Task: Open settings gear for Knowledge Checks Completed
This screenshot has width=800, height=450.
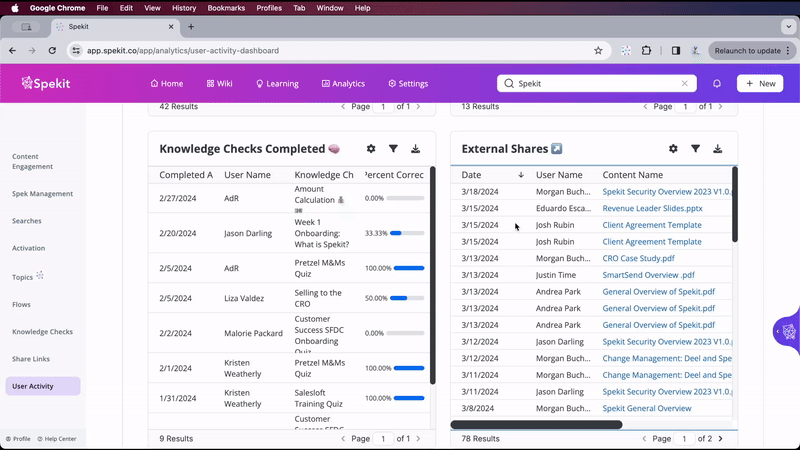Action: pyautogui.click(x=371, y=148)
